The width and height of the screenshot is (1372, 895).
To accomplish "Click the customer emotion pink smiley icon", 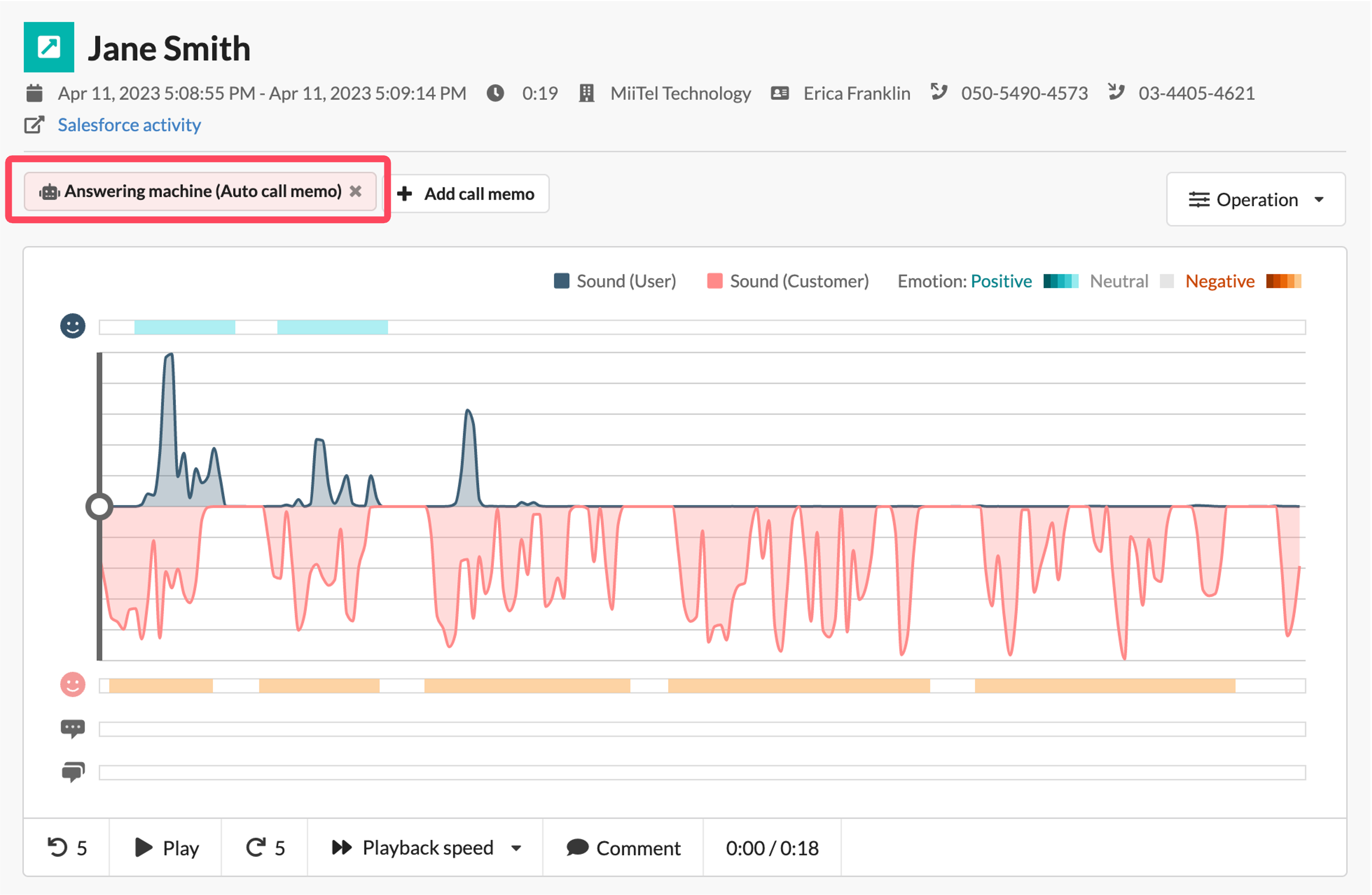I will (x=73, y=685).
